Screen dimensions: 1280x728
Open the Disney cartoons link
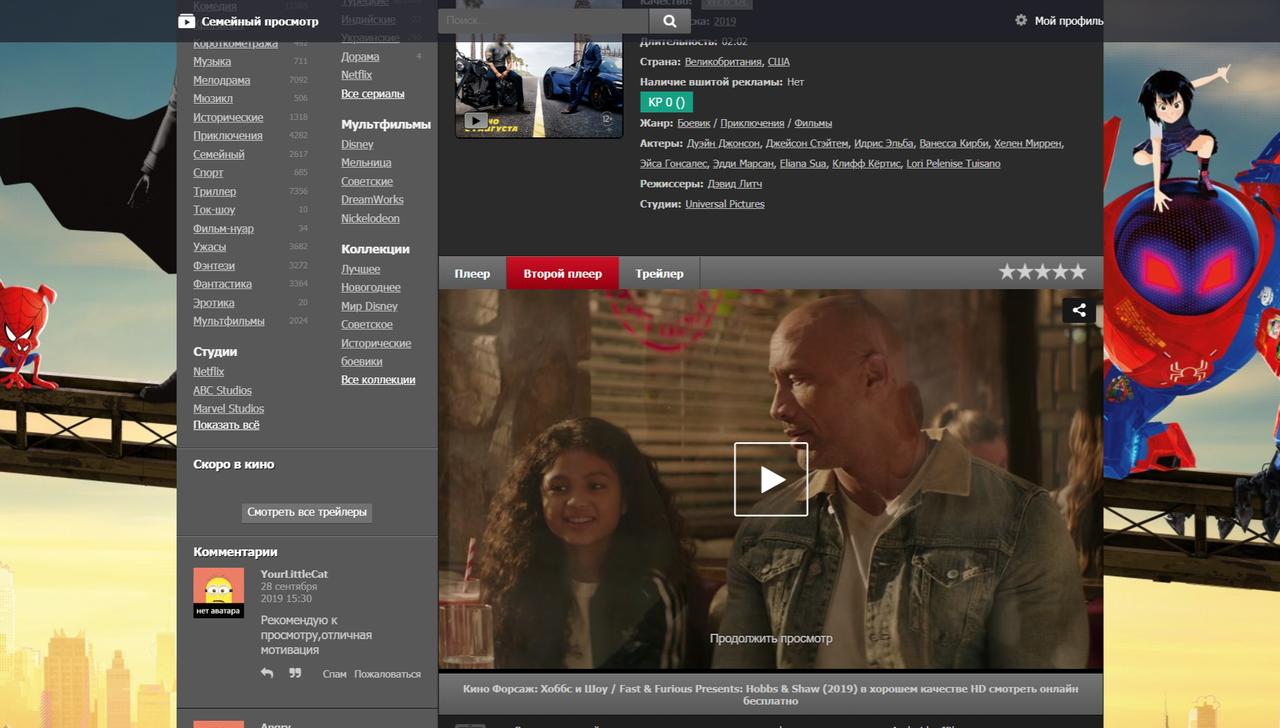point(357,144)
